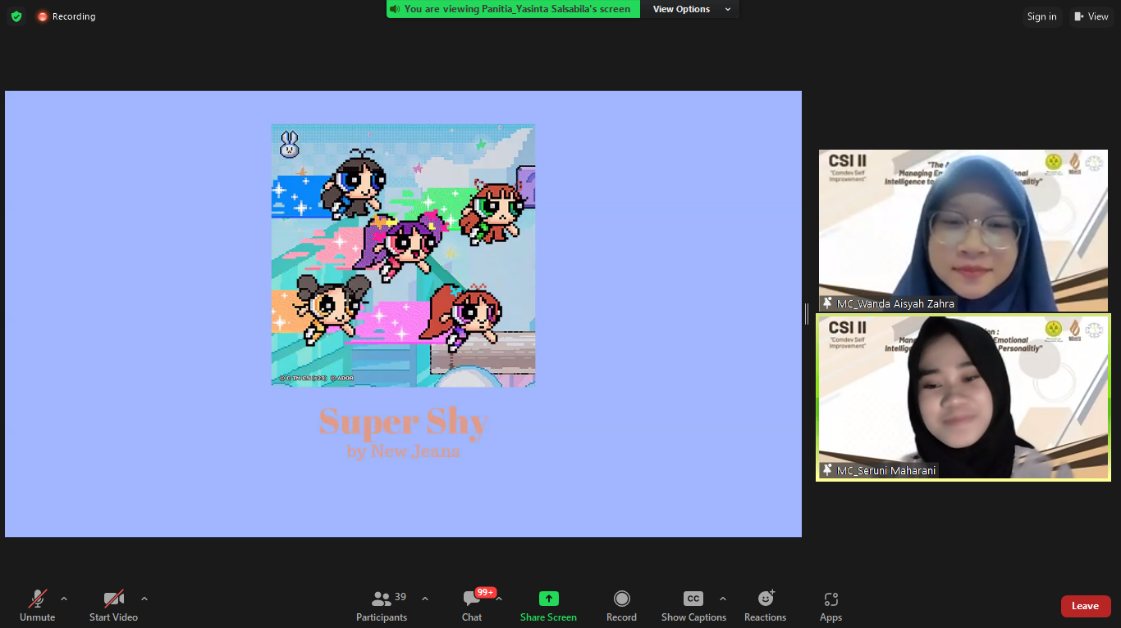The image size is (1121, 628).
Task: Click the 99+ unread chat badge
Action: [x=485, y=592]
